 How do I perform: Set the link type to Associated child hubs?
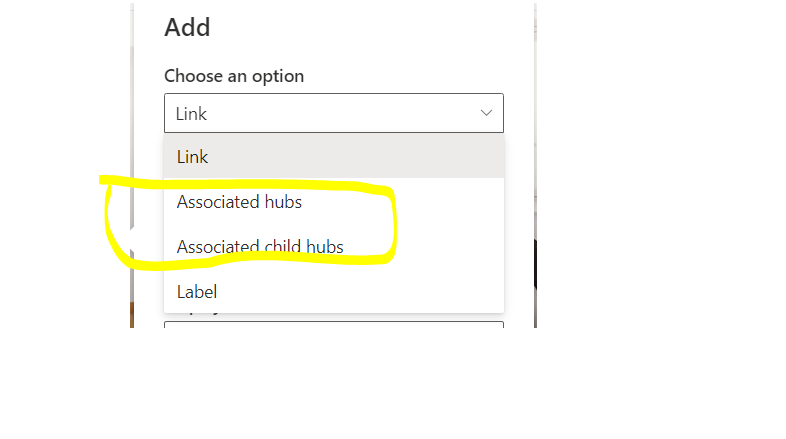coord(260,246)
